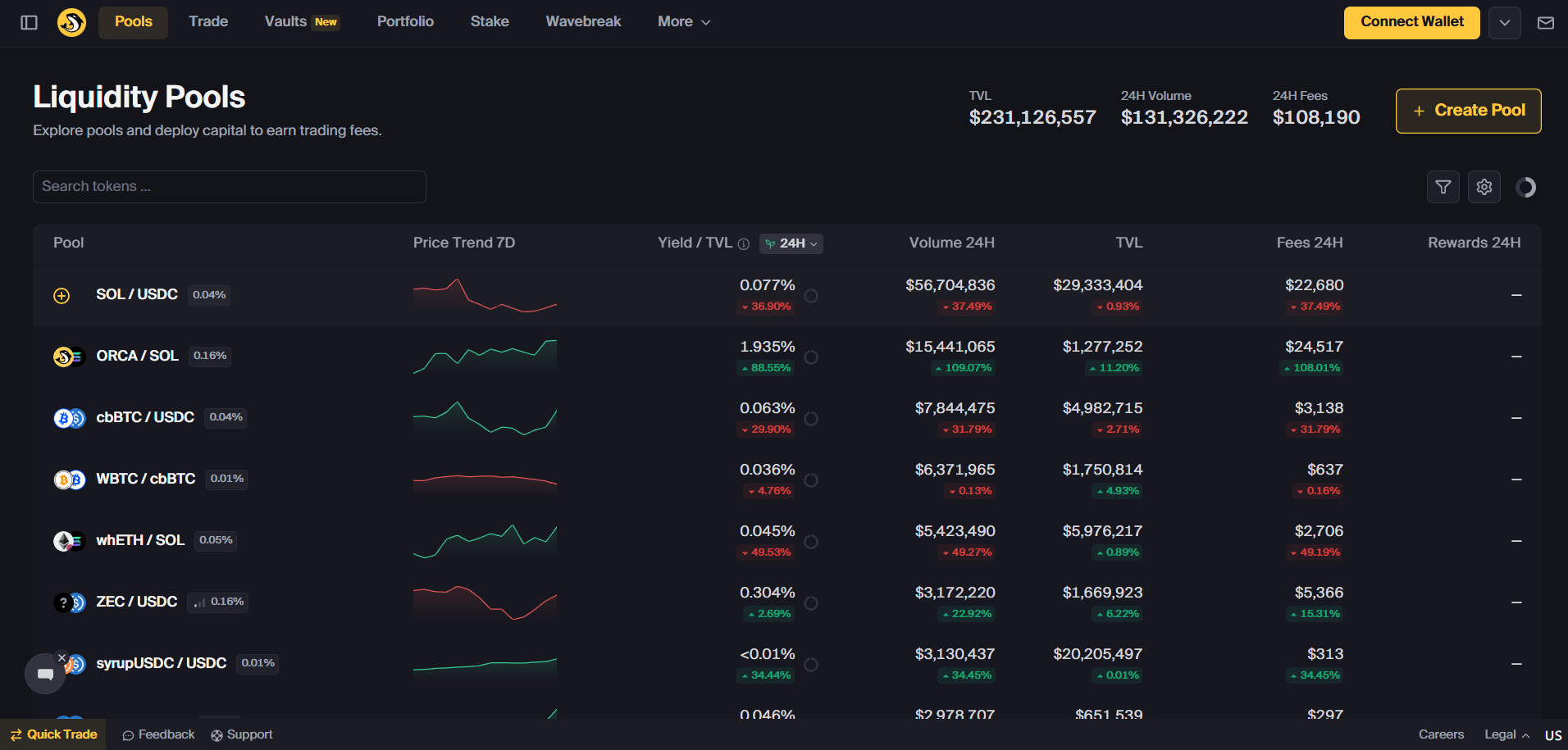The image size is (1568, 750).
Task: Click the Yield / TVL info icon
Action: point(744,243)
